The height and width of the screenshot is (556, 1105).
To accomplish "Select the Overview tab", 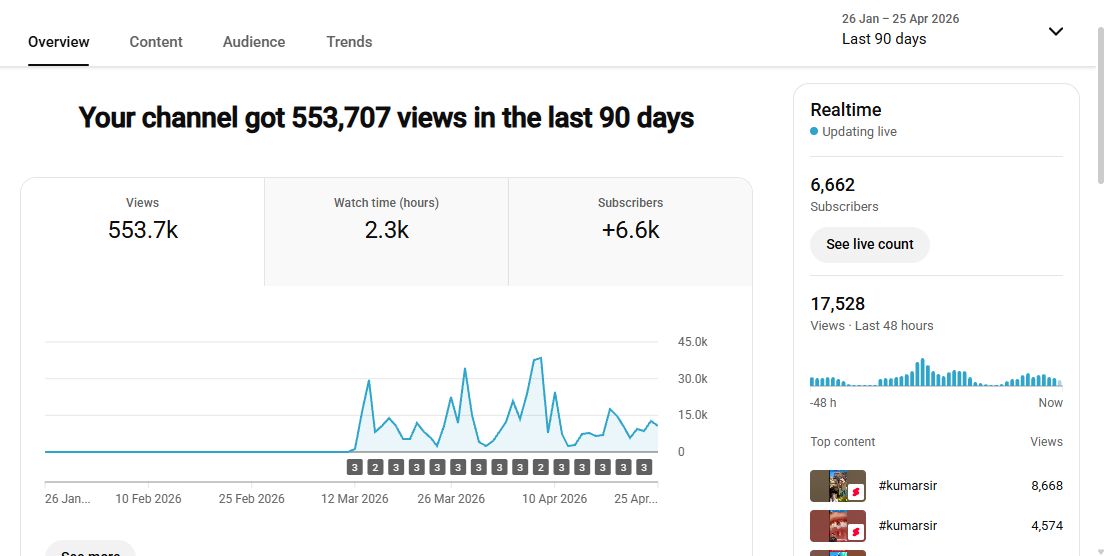I will [58, 42].
